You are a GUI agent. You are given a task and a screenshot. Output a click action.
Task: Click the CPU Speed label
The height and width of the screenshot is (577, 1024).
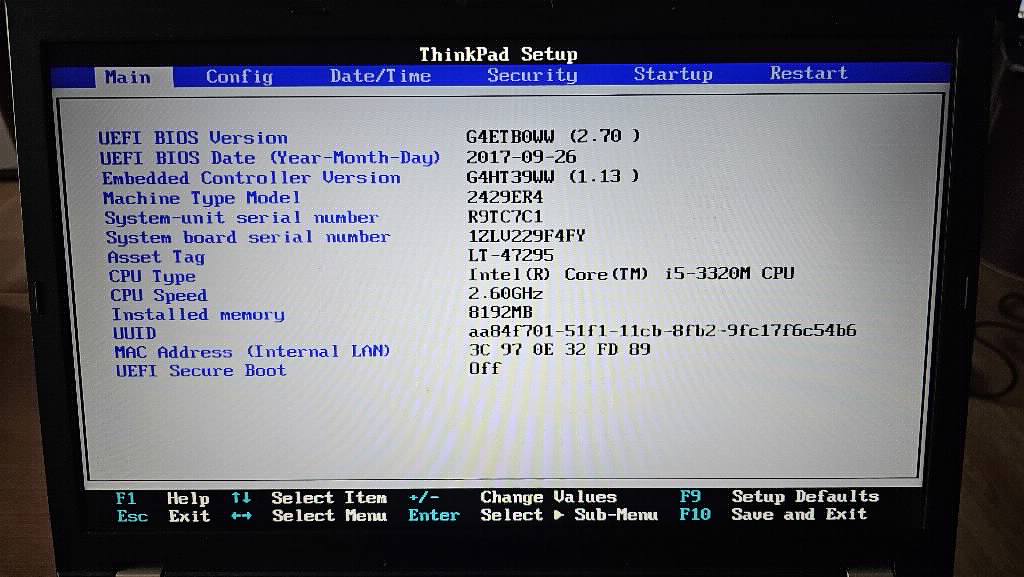point(159,295)
